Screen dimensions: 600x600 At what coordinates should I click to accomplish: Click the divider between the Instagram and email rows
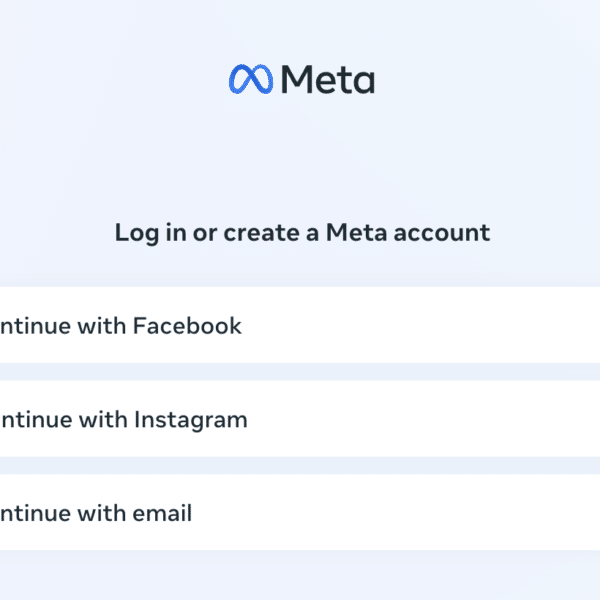300,466
